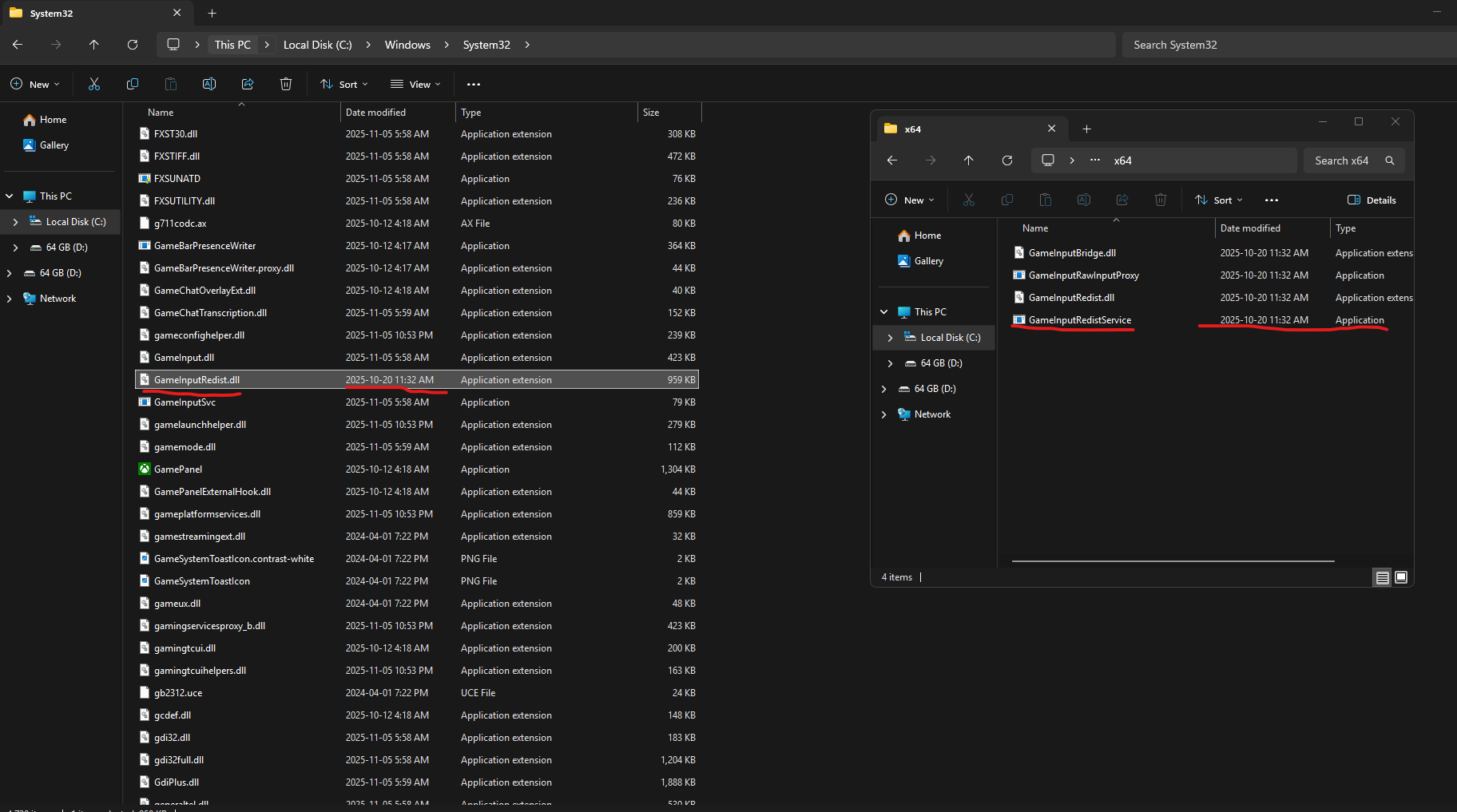The width and height of the screenshot is (1457, 812).
Task: Open See more options in x64 toolbar
Action: click(1272, 200)
